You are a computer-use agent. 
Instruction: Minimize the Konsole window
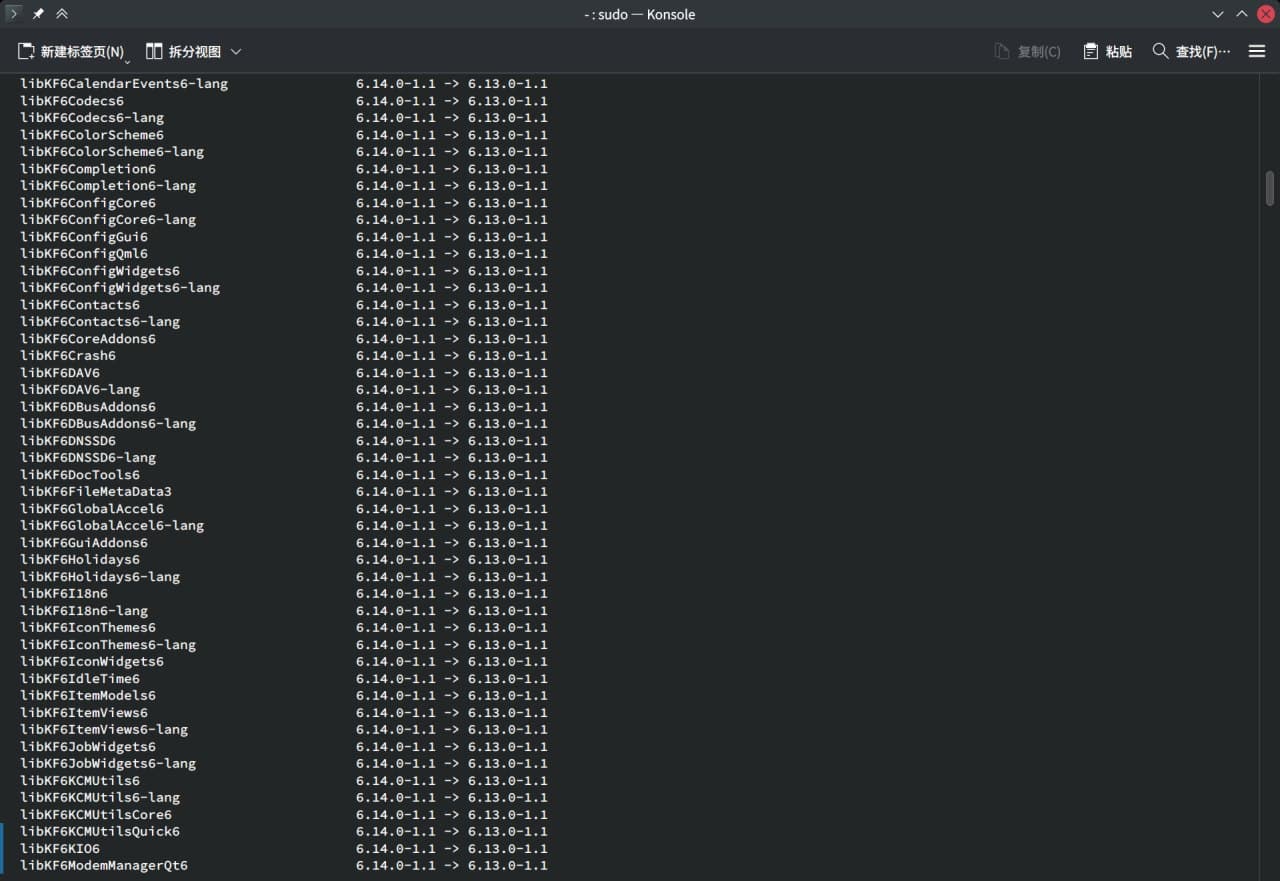[x=1217, y=14]
